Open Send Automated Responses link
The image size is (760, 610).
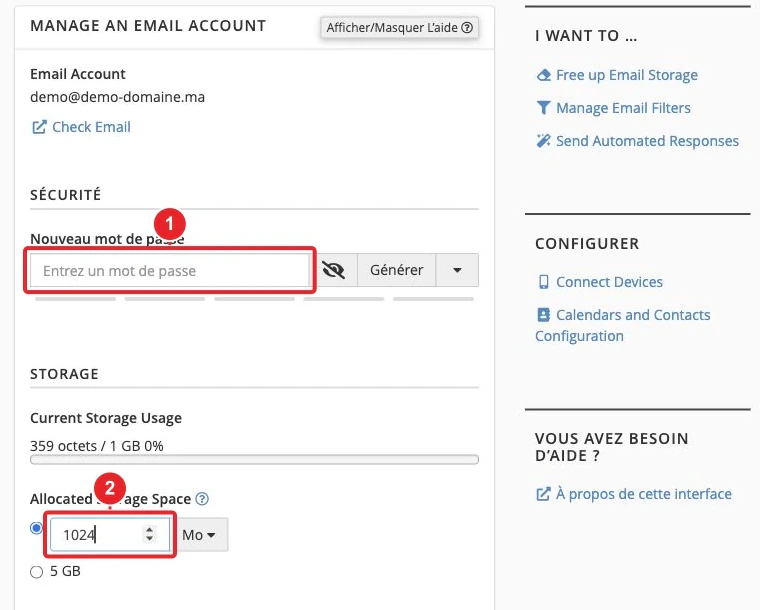[x=648, y=141]
